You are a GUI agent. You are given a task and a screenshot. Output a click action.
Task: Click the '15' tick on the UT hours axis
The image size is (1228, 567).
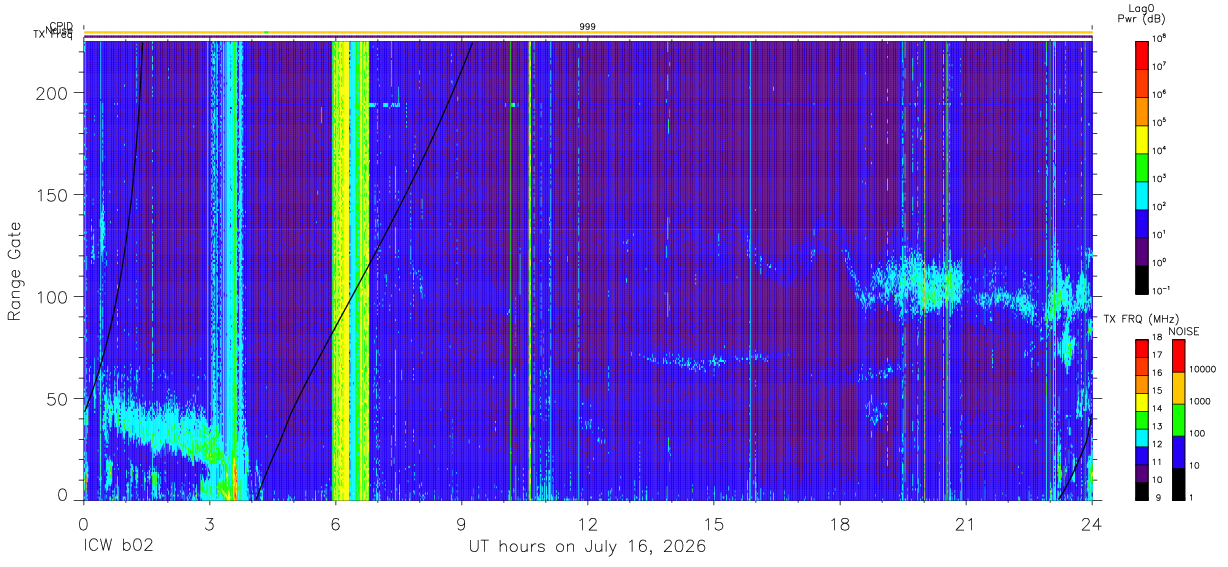click(x=714, y=523)
